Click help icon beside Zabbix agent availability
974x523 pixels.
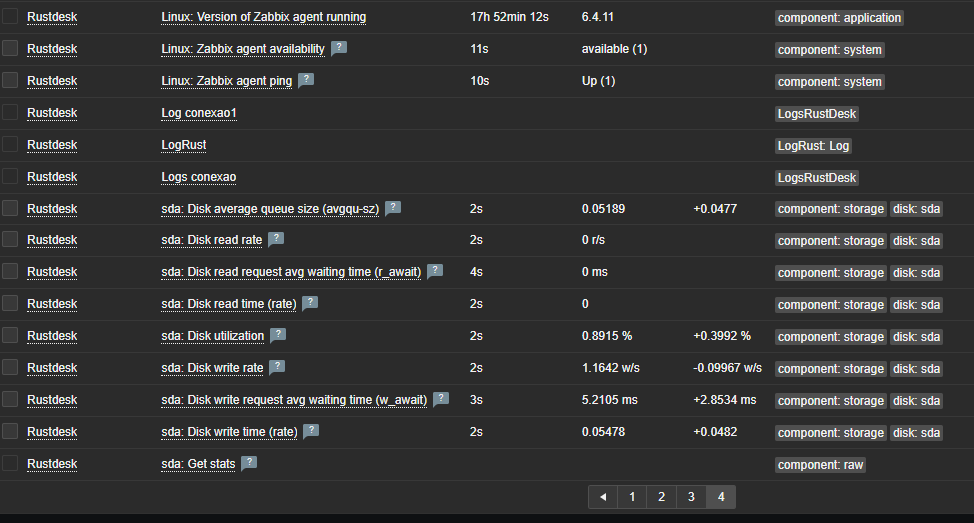[x=339, y=48]
